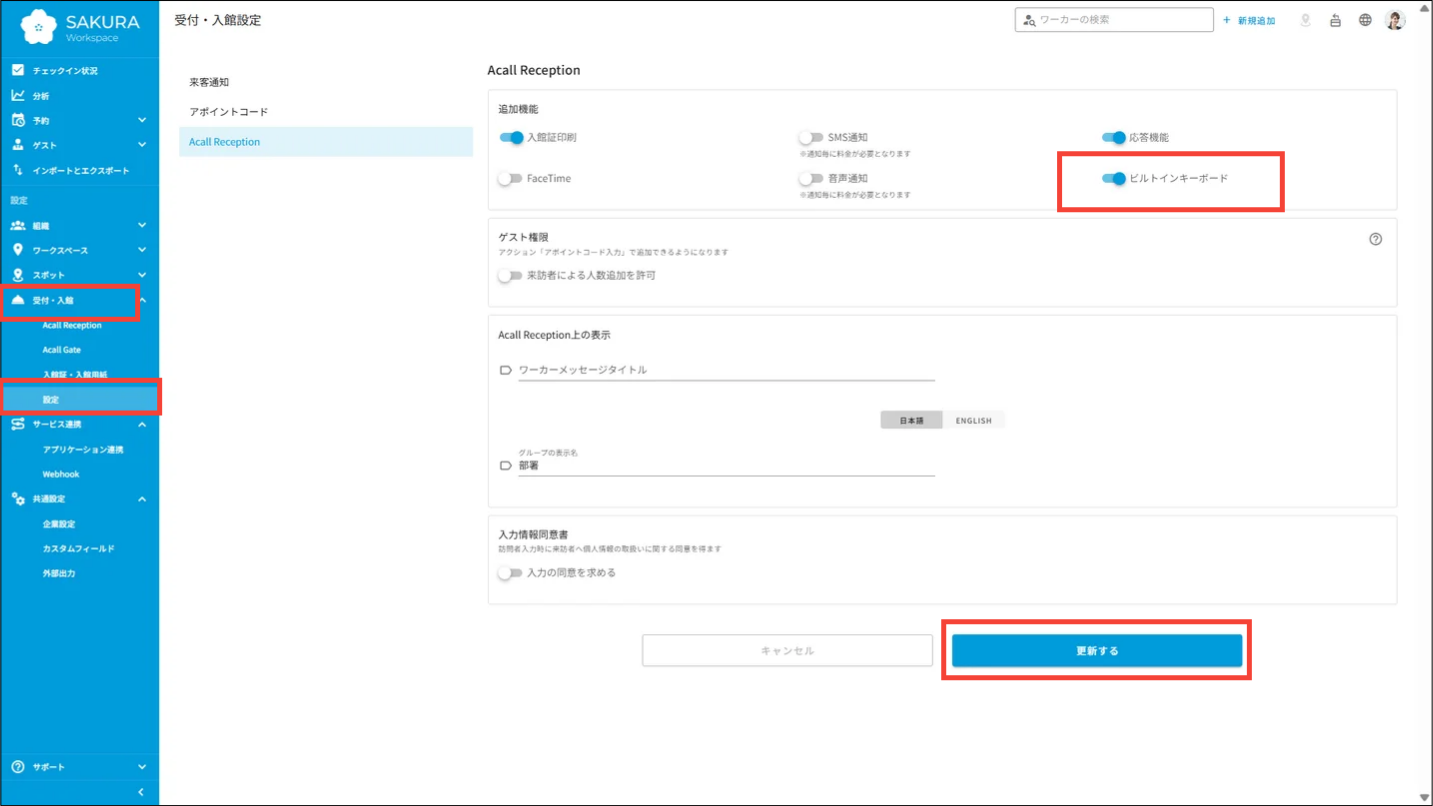Screen dimensions: 1433x806
Task: Toggle the 入館証印刷 switch
Action: click(x=511, y=137)
